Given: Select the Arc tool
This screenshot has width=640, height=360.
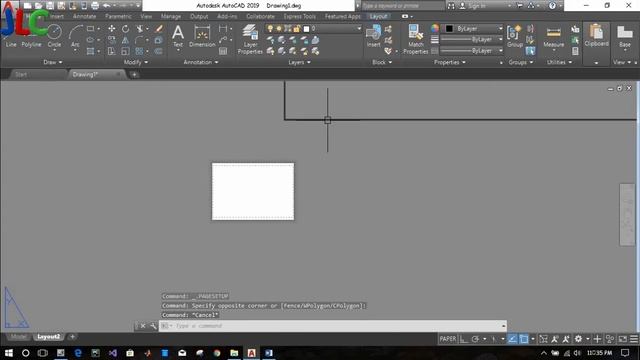Looking at the screenshot, I should [x=75, y=36].
